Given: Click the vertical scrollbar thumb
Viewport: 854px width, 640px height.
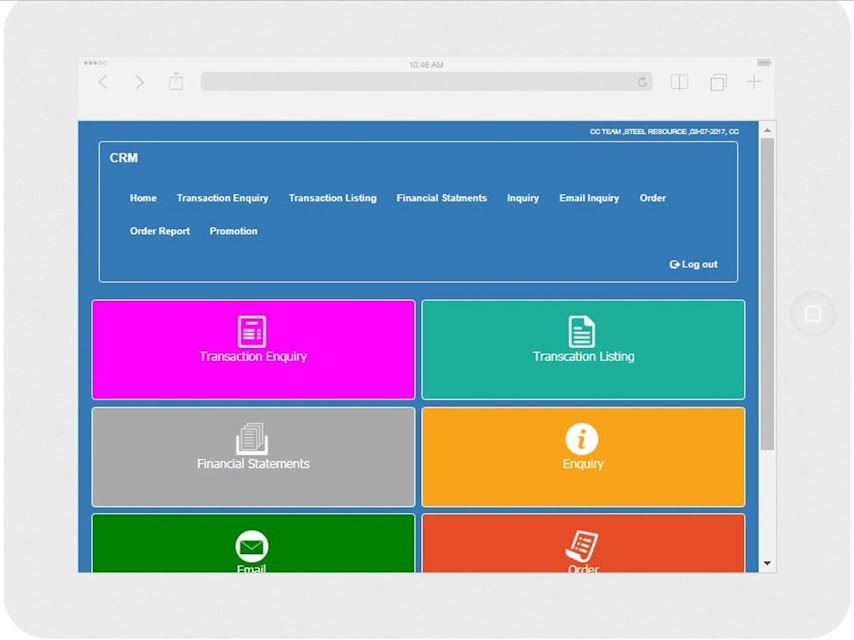Looking at the screenshot, I should (767, 294).
